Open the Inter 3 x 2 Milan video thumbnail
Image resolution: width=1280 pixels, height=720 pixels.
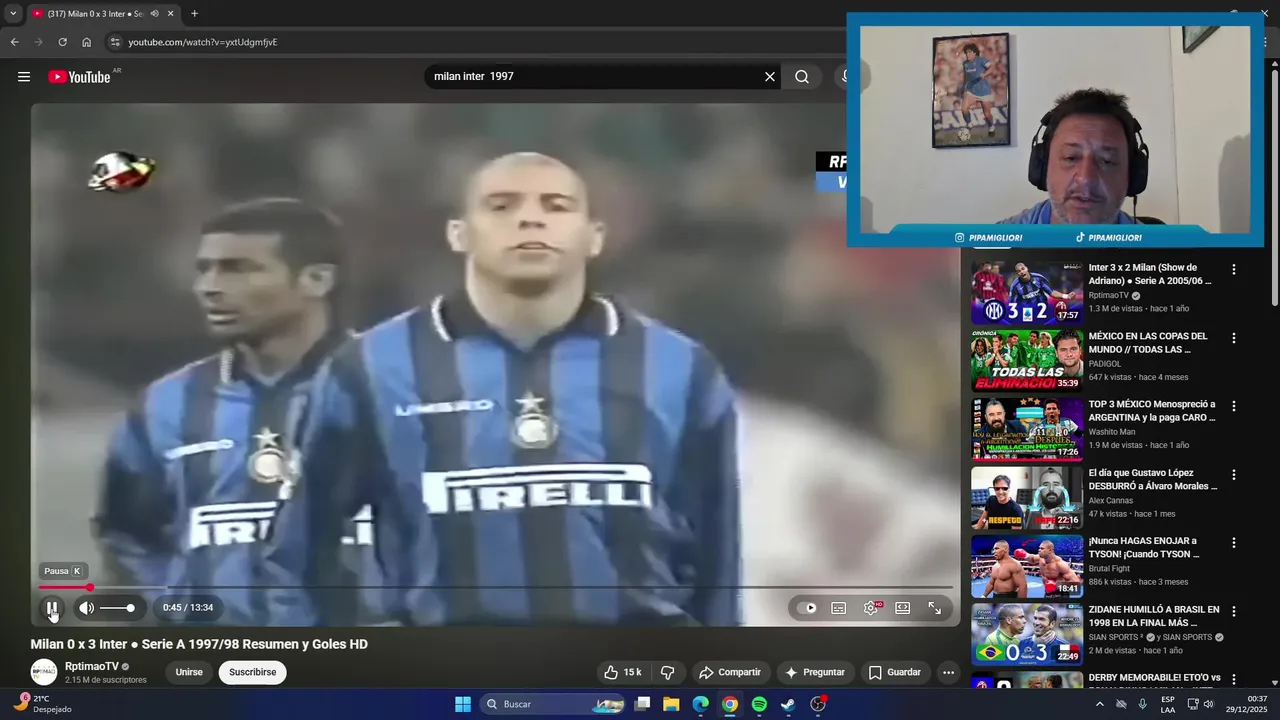[1027, 292]
